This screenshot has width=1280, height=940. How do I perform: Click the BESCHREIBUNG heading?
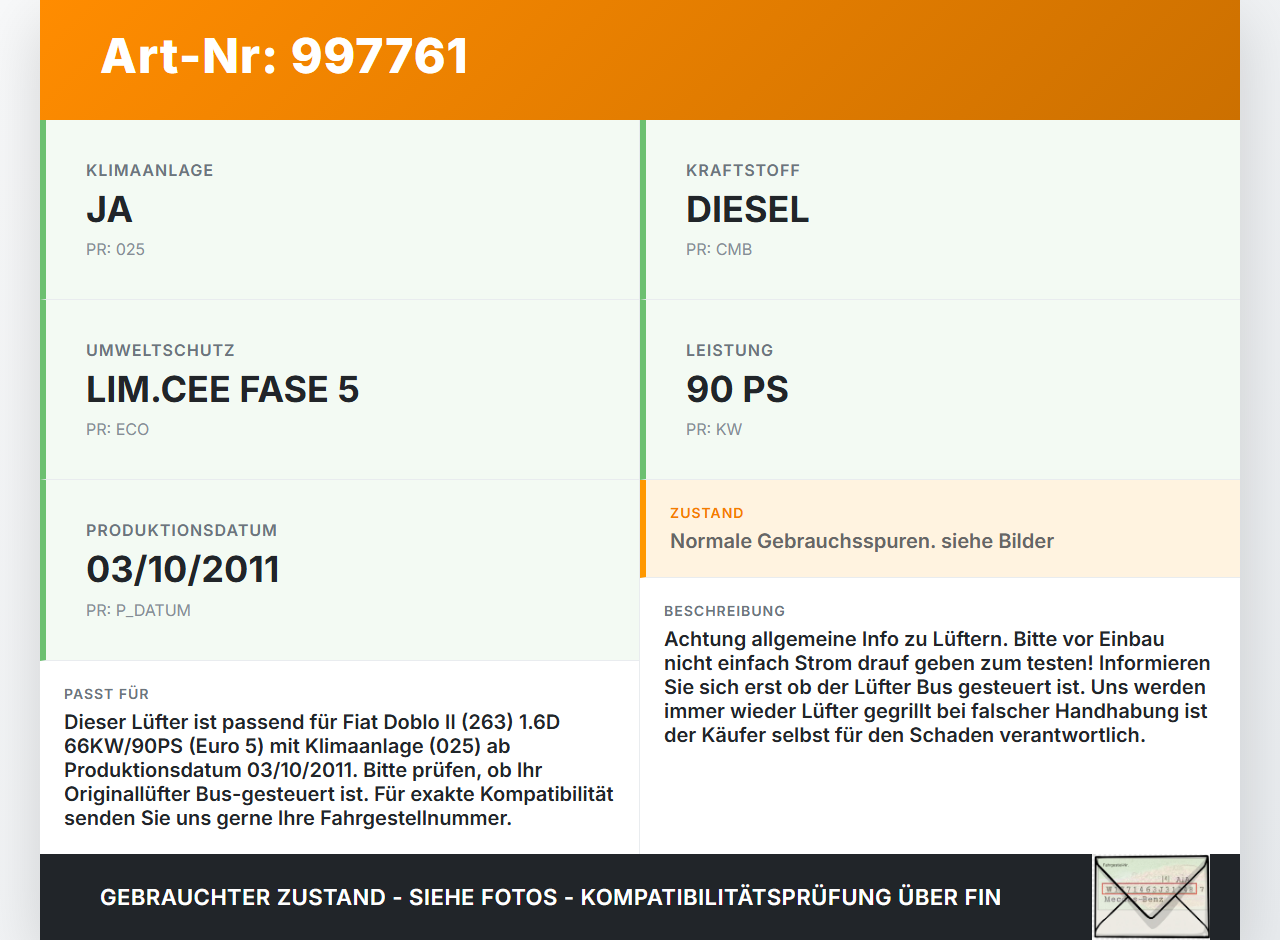(x=725, y=611)
